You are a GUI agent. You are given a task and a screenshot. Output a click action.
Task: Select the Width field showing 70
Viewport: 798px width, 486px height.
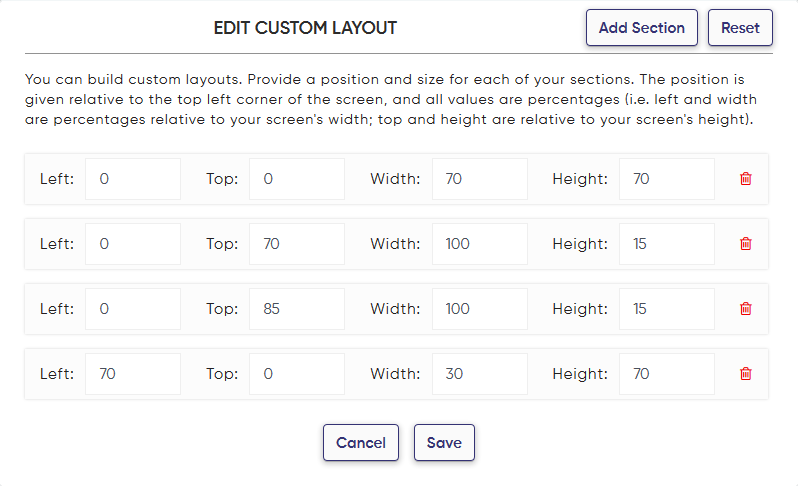click(479, 179)
